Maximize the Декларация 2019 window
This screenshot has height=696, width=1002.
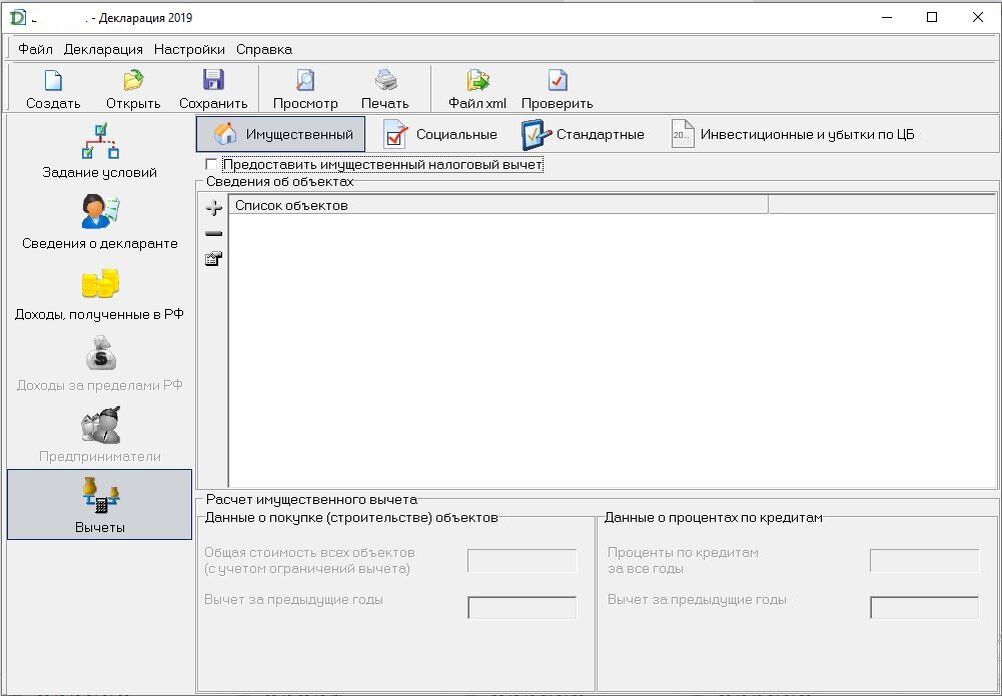[932, 17]
